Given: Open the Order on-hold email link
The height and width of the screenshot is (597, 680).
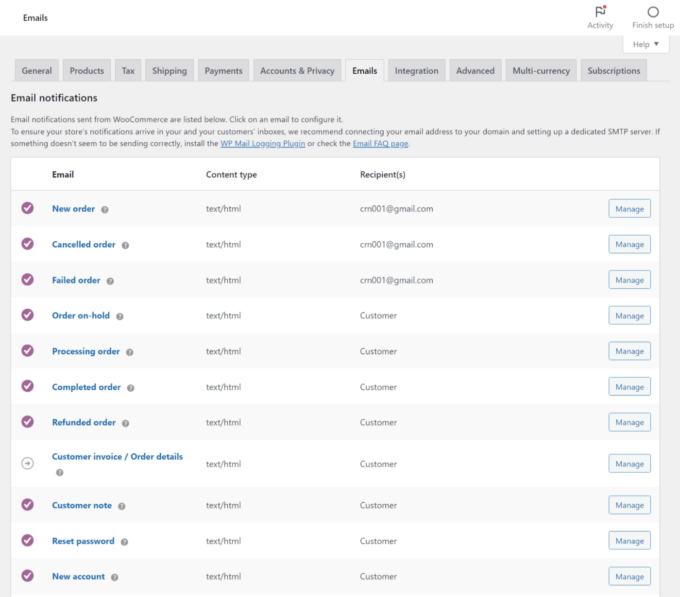Looking at the screenshot, I should point(80,316).
